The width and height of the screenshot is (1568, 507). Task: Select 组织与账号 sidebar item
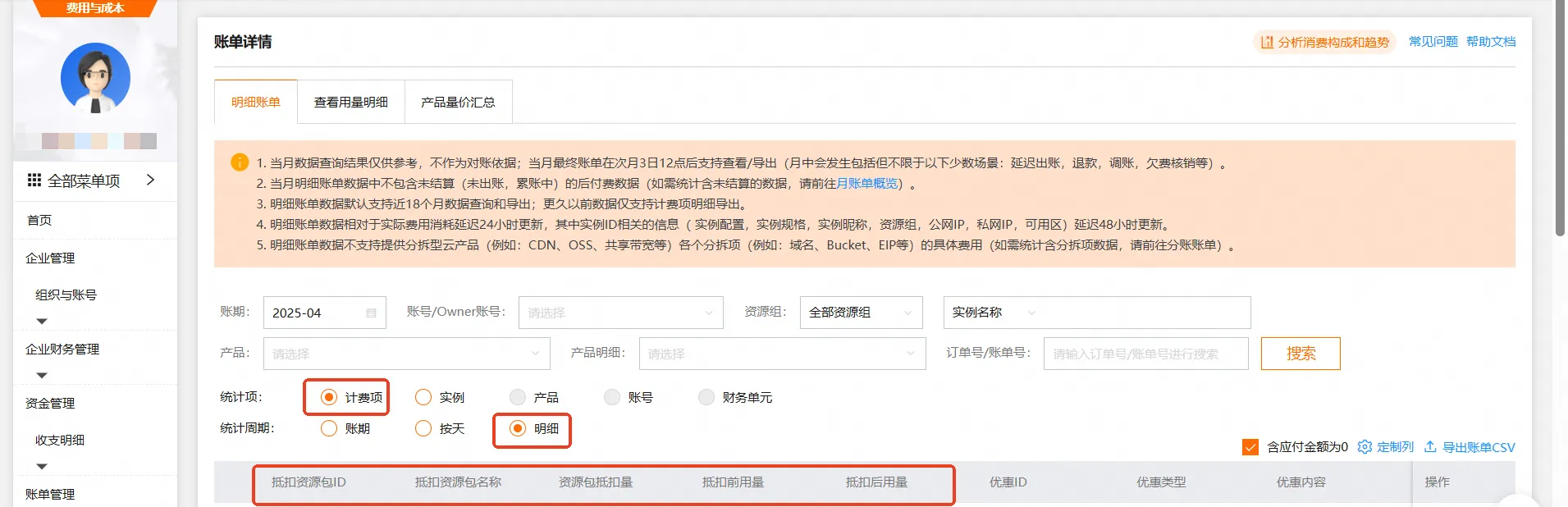pyautogui.click(x=66, y=295)
